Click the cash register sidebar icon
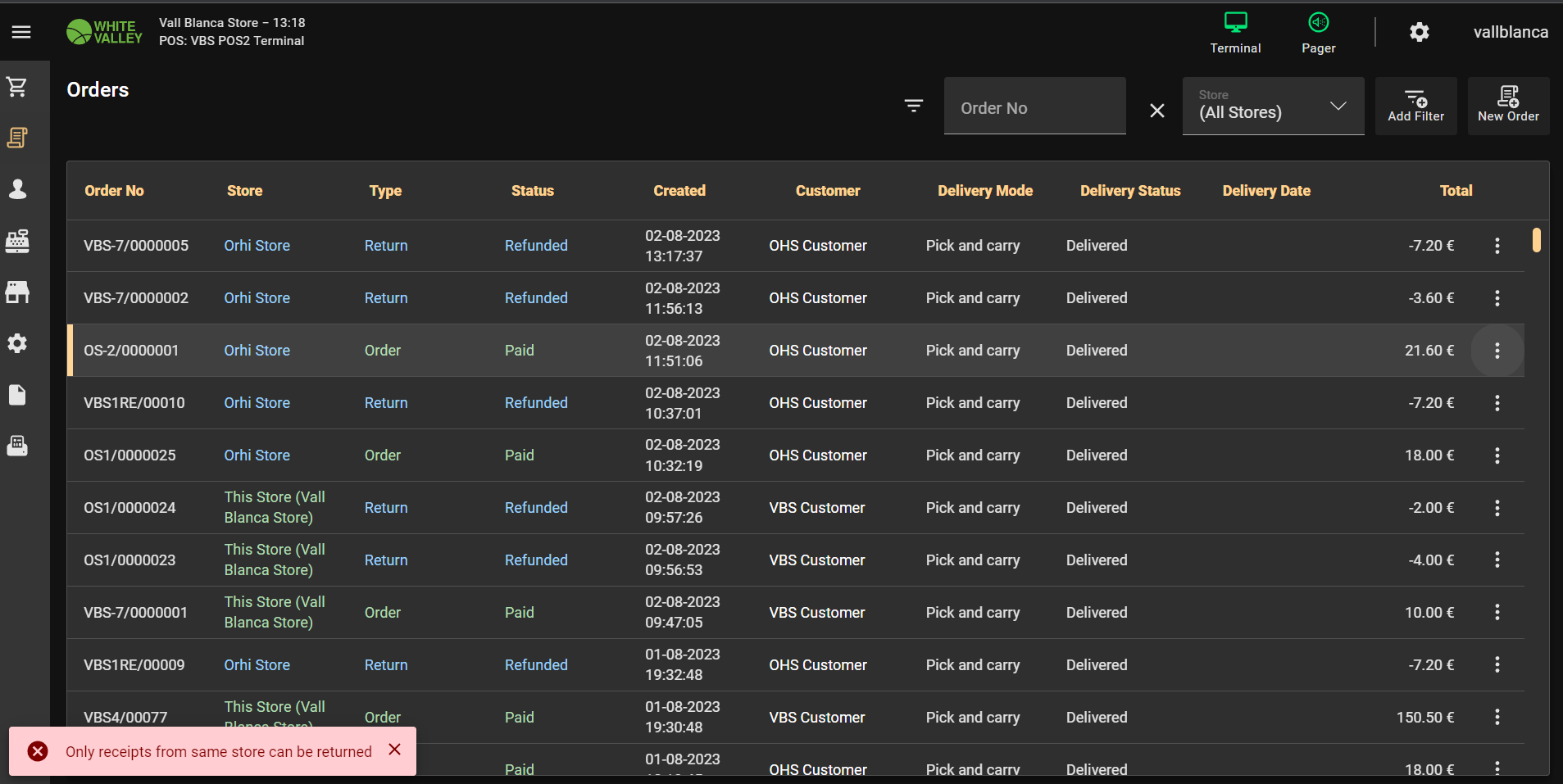This screenshot has width=1563, height=784. [x=17, y=241]
